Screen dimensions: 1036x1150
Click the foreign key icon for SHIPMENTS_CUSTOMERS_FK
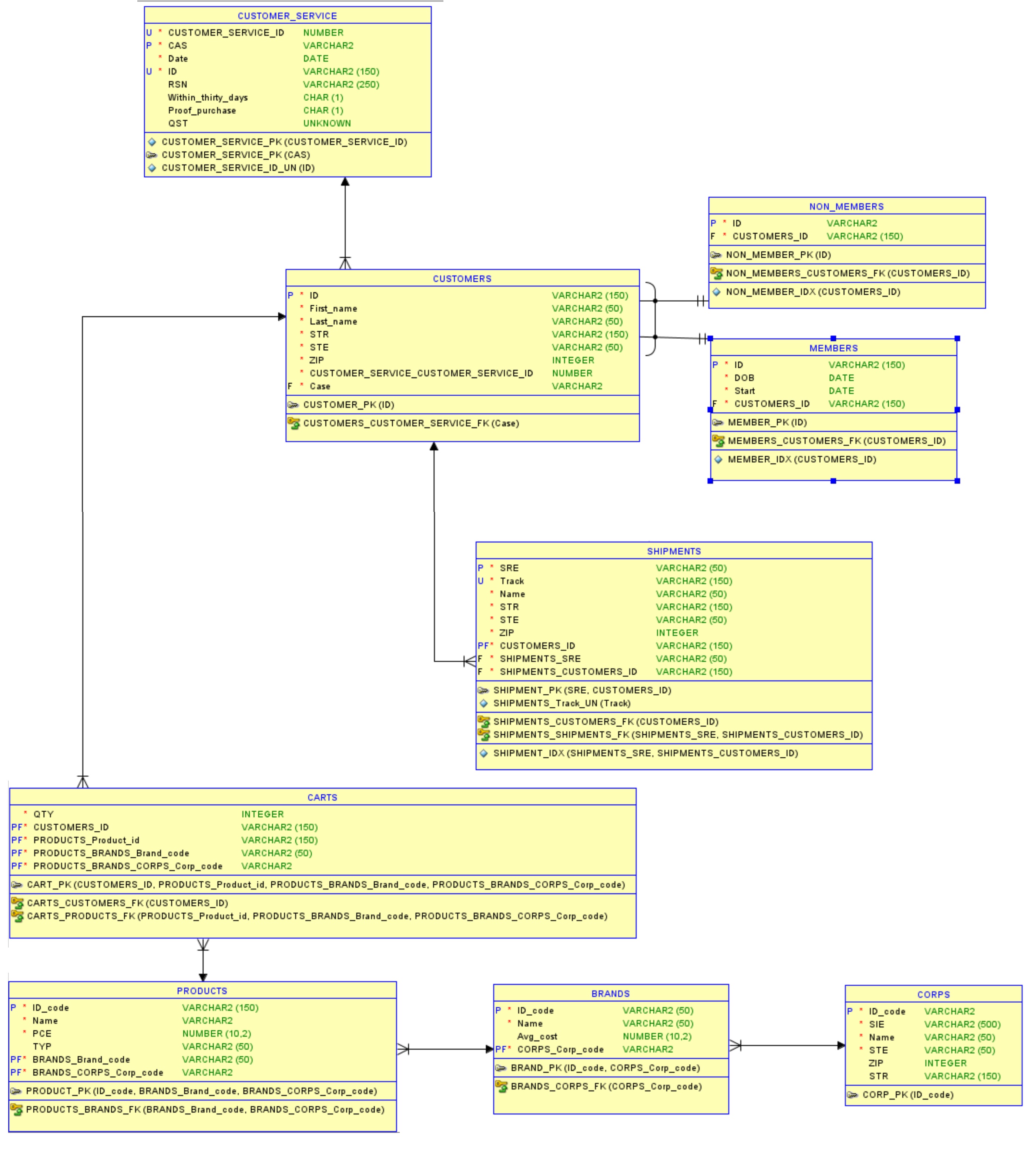click(484, 722)
